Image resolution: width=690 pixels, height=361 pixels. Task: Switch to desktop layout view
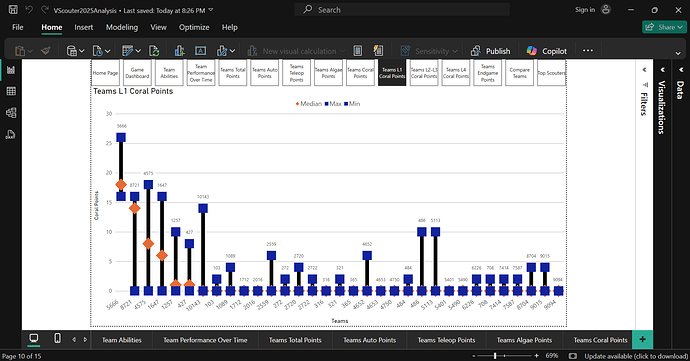point(33,339)
